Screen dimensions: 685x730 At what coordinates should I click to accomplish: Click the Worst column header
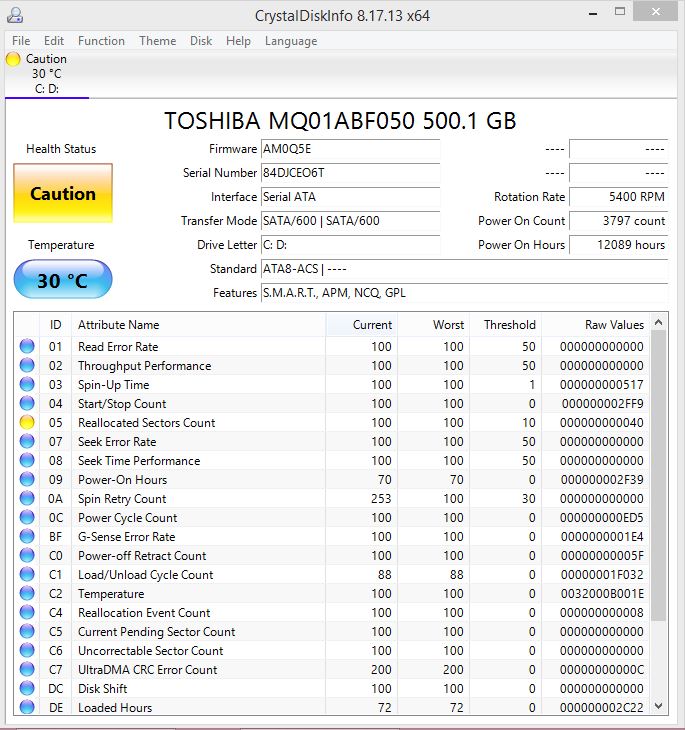click(x=434, y=325)
